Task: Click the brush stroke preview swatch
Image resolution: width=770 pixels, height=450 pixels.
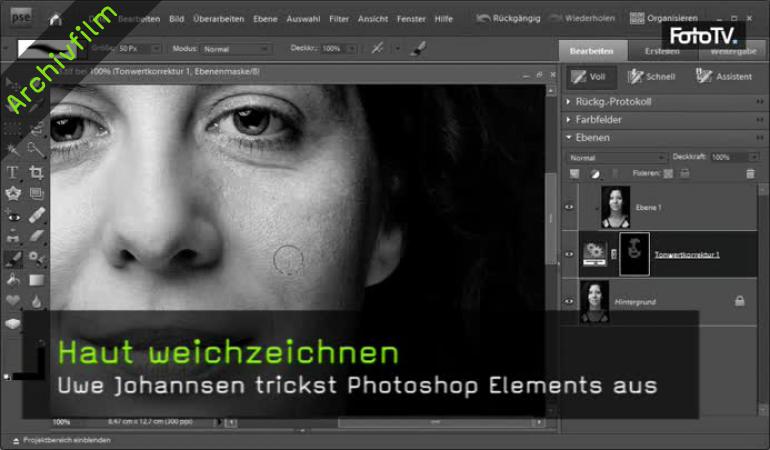Action: 47,48
